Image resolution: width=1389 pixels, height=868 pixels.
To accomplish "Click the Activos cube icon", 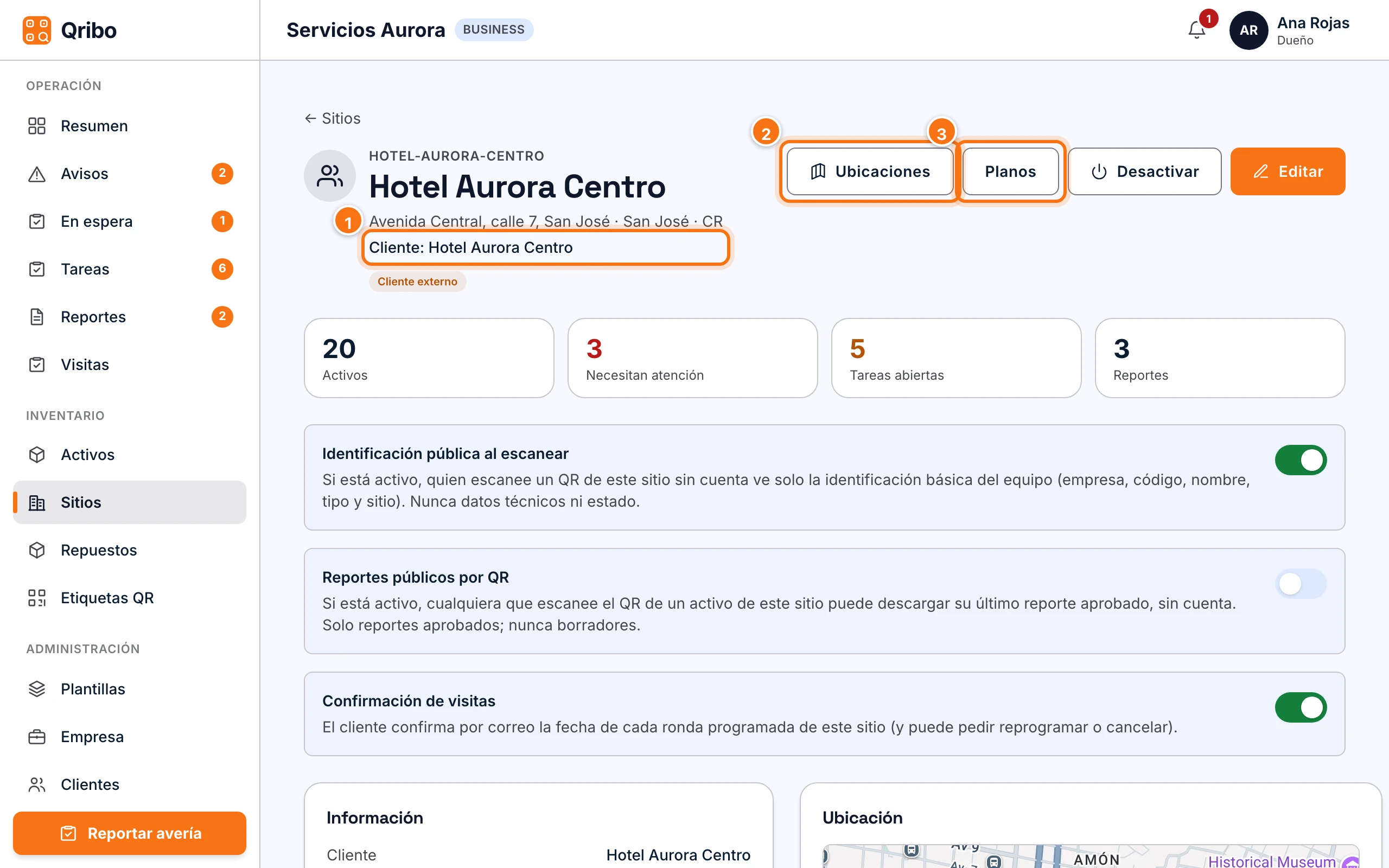I will coord(37,455).
